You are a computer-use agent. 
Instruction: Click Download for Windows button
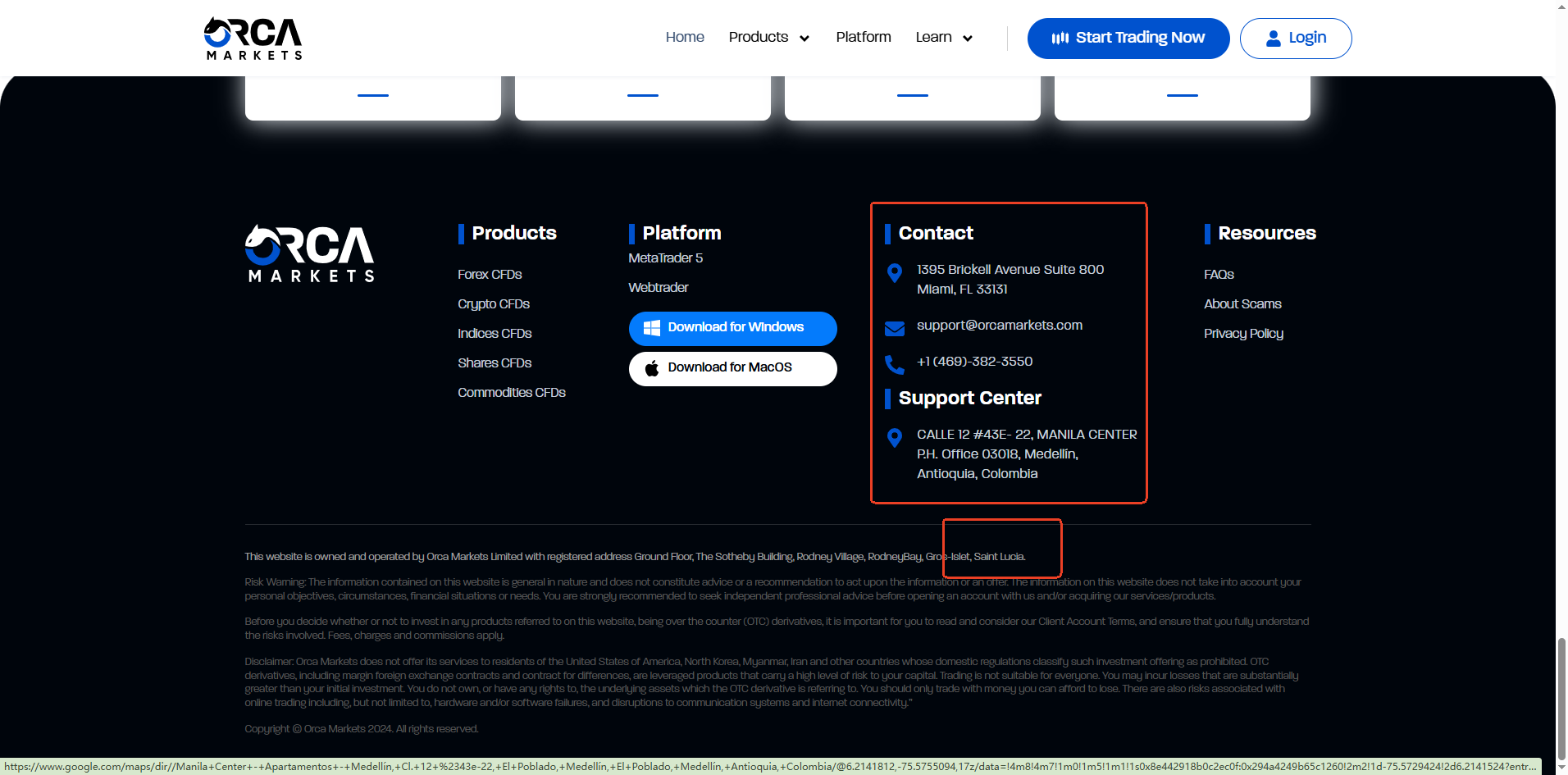coord(733,328)
